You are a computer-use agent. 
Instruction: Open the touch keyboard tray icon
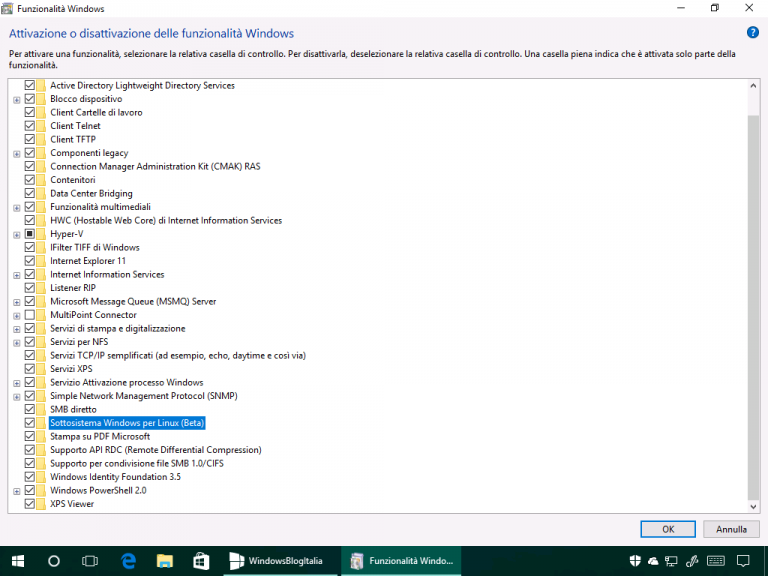716,561
